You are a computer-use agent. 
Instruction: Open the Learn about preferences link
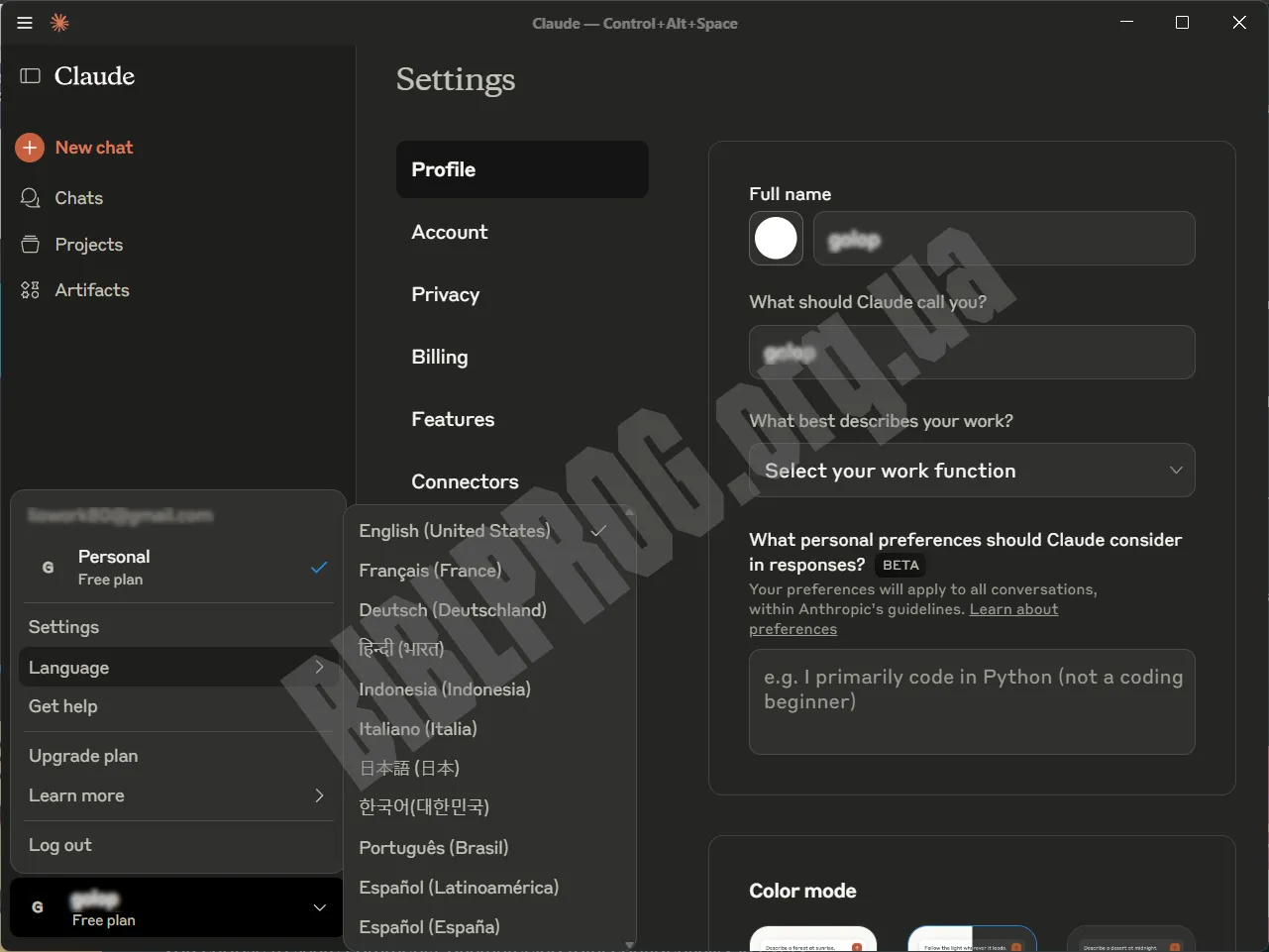[x=903, y=619]
